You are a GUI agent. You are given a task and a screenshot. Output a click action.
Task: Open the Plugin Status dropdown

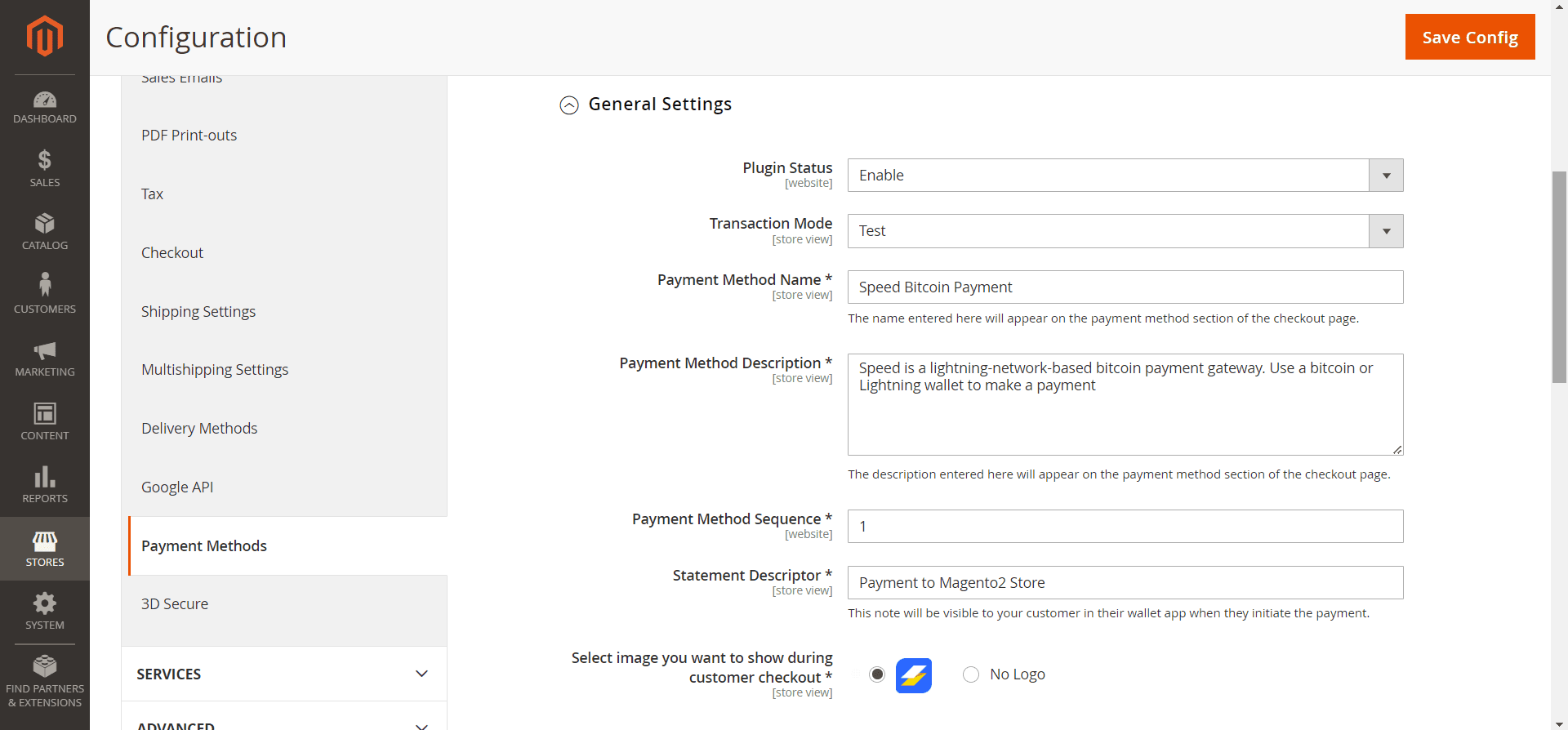(x=1125, y=176)
